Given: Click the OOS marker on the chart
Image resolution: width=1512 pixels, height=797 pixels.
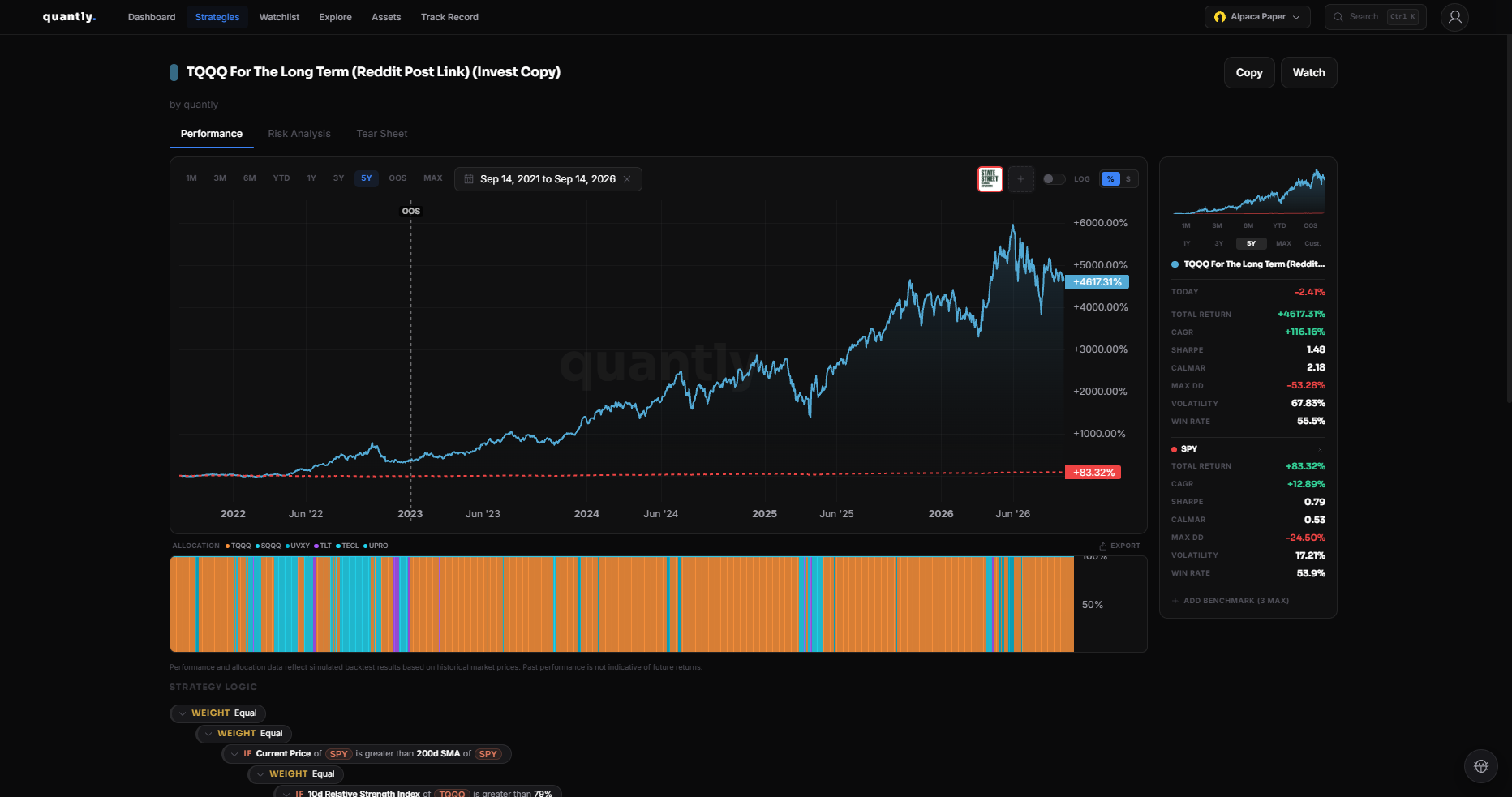Looking at the screenshot, I should tap(411, 211).
